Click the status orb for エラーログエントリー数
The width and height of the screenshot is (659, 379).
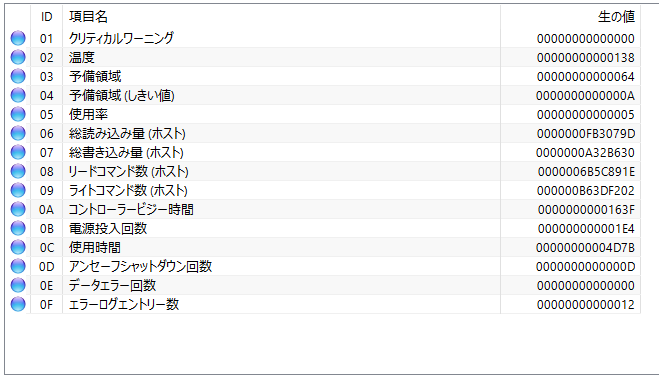[x=18, y=304]
